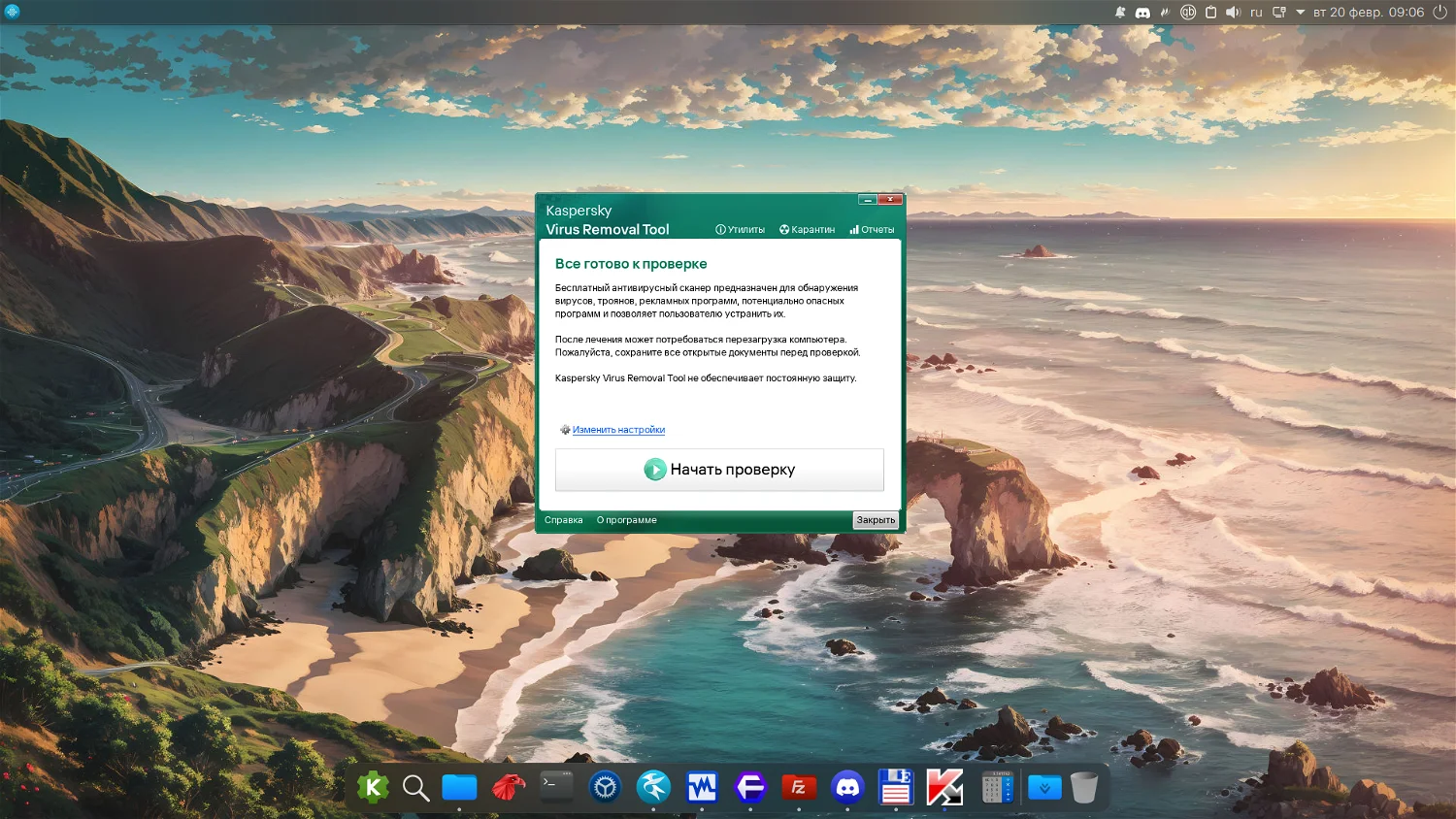Open the clipboard tray icon

point(1210,13)
